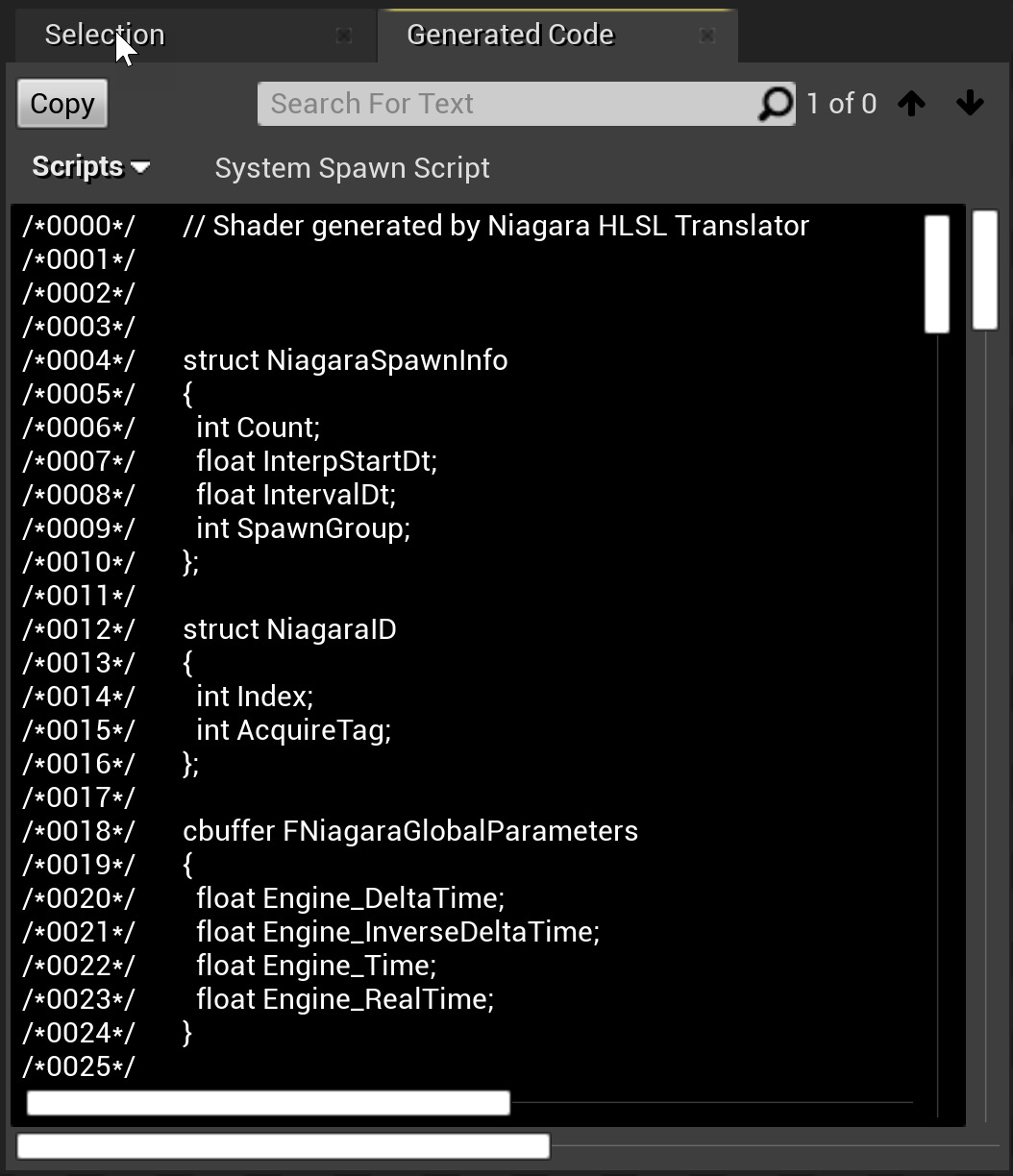The height and width of the screenshot is (1176, 1013).
Task: Select the 'float Engine_DeltaTime' line
Action: tap(351, 898)
